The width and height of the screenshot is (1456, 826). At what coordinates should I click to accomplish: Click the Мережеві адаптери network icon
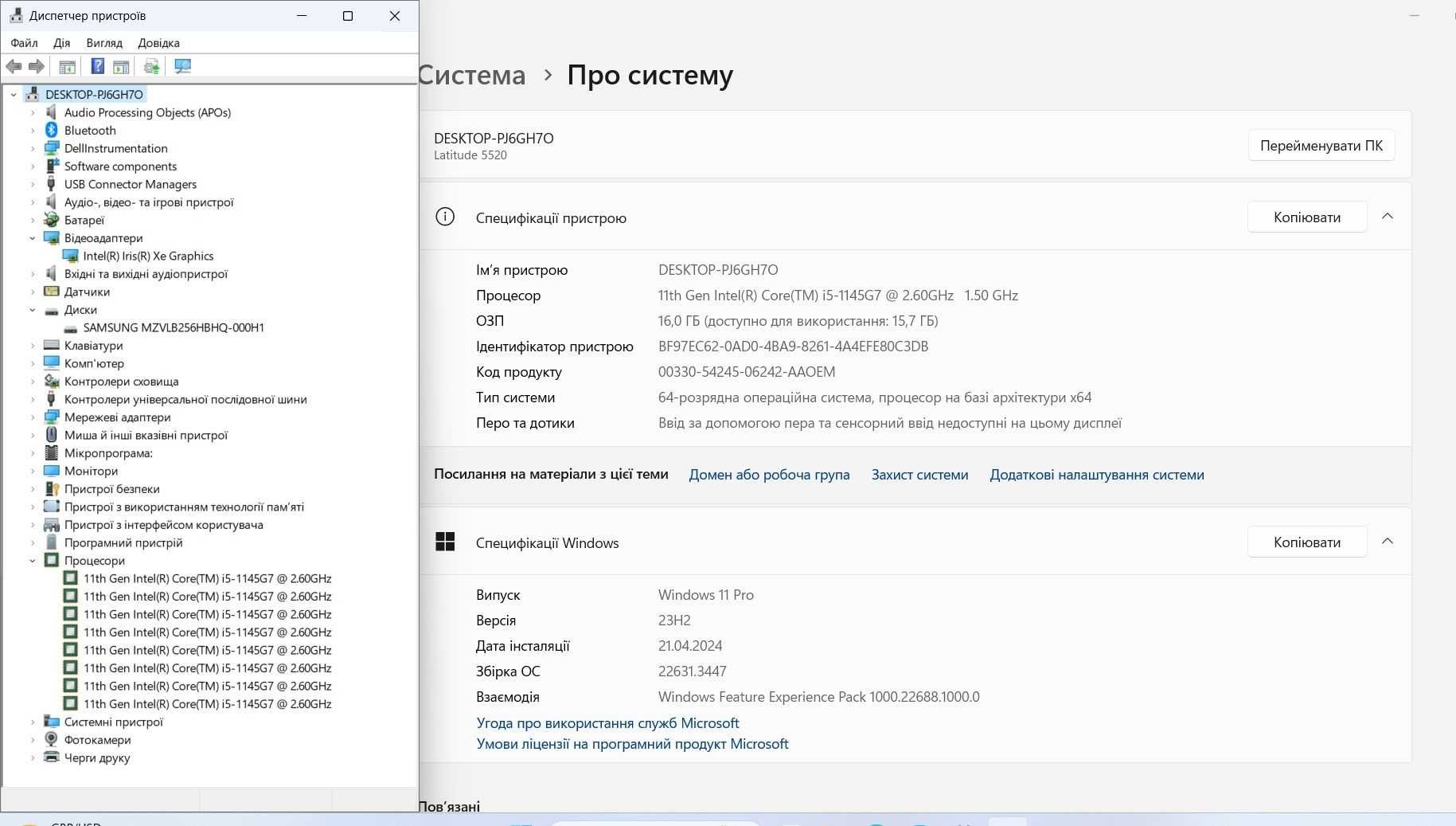pos(52,417)
